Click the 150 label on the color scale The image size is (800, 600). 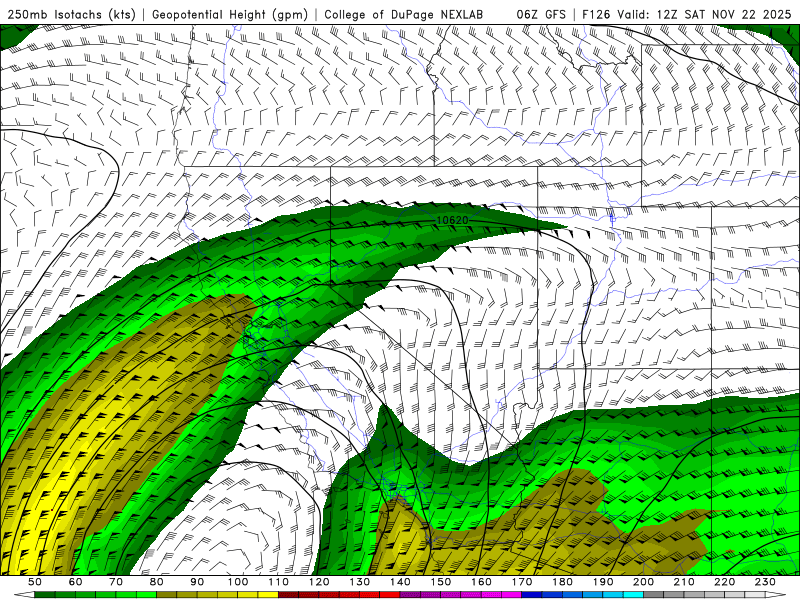pos(440,582)
